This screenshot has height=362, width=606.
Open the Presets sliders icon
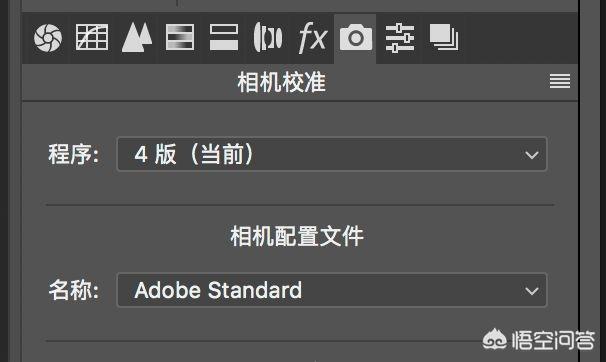(400, 37)
